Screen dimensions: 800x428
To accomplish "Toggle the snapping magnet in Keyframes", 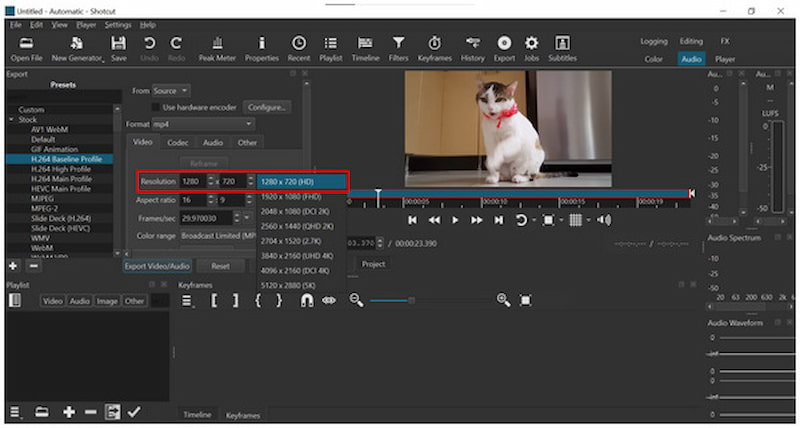I will pos(307,300).
